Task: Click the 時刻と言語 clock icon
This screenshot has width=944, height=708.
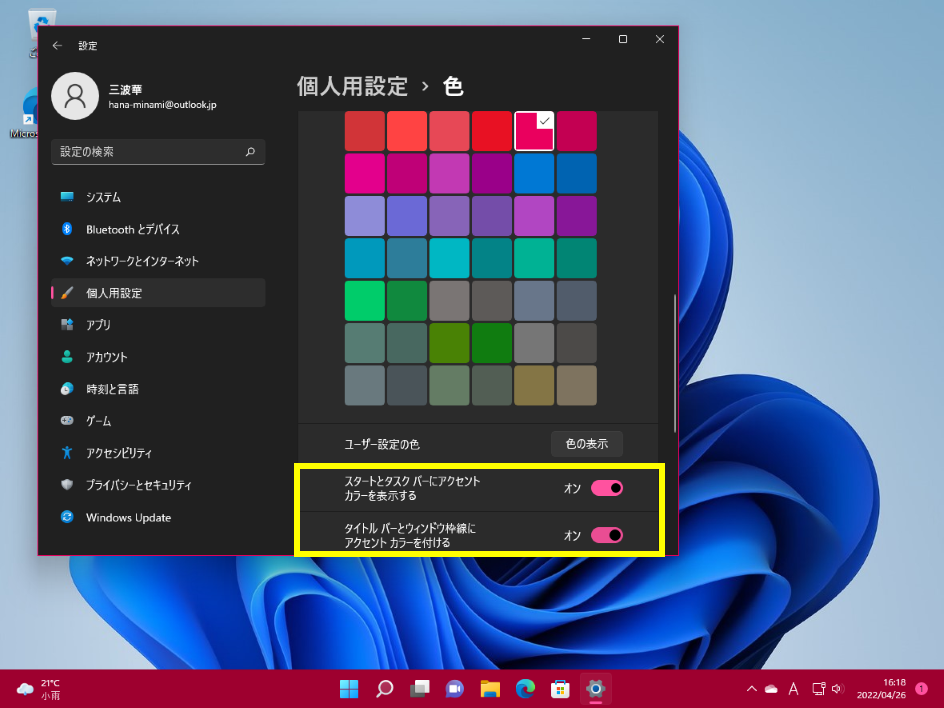Action: coord(67,389)
